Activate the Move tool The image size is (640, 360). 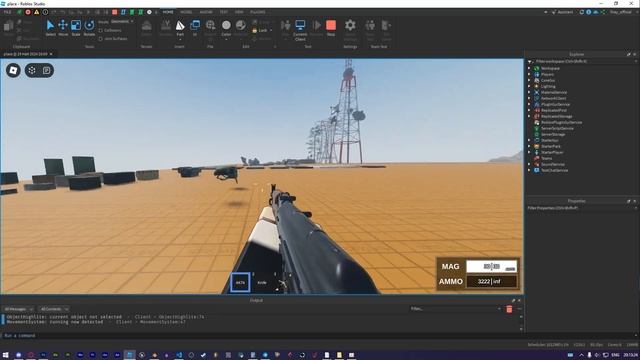pos(63,28)
